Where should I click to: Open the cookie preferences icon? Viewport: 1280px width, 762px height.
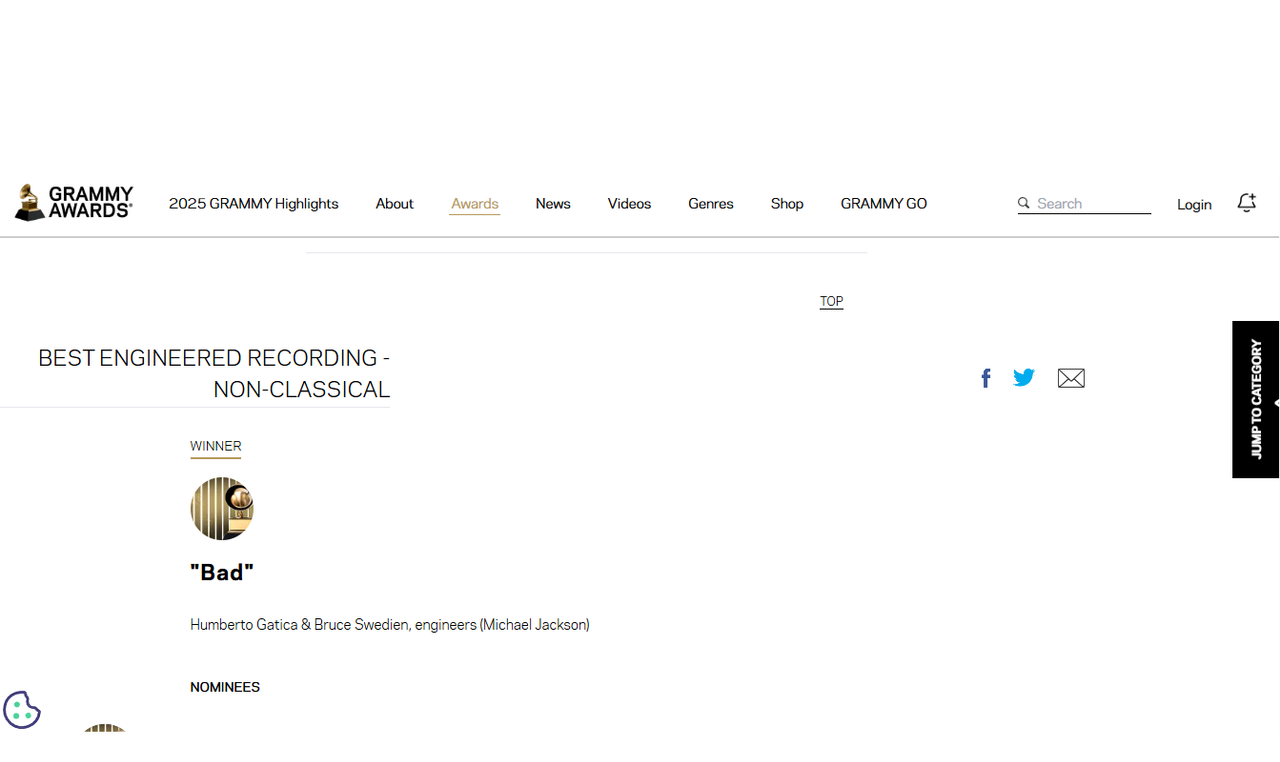click(22, 710)
